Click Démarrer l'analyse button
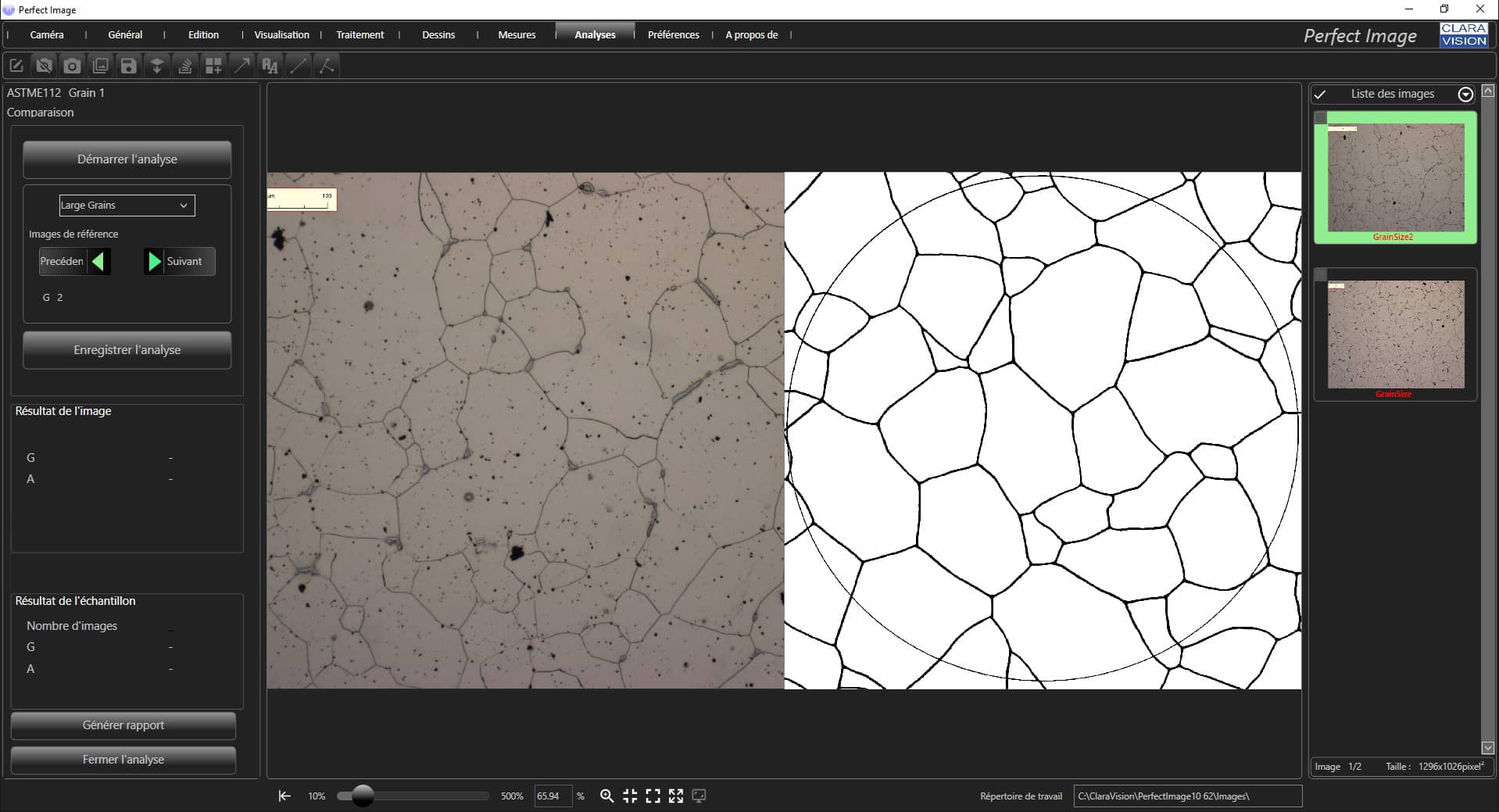The image size is (1499, 812). click(x=127, y=159)
